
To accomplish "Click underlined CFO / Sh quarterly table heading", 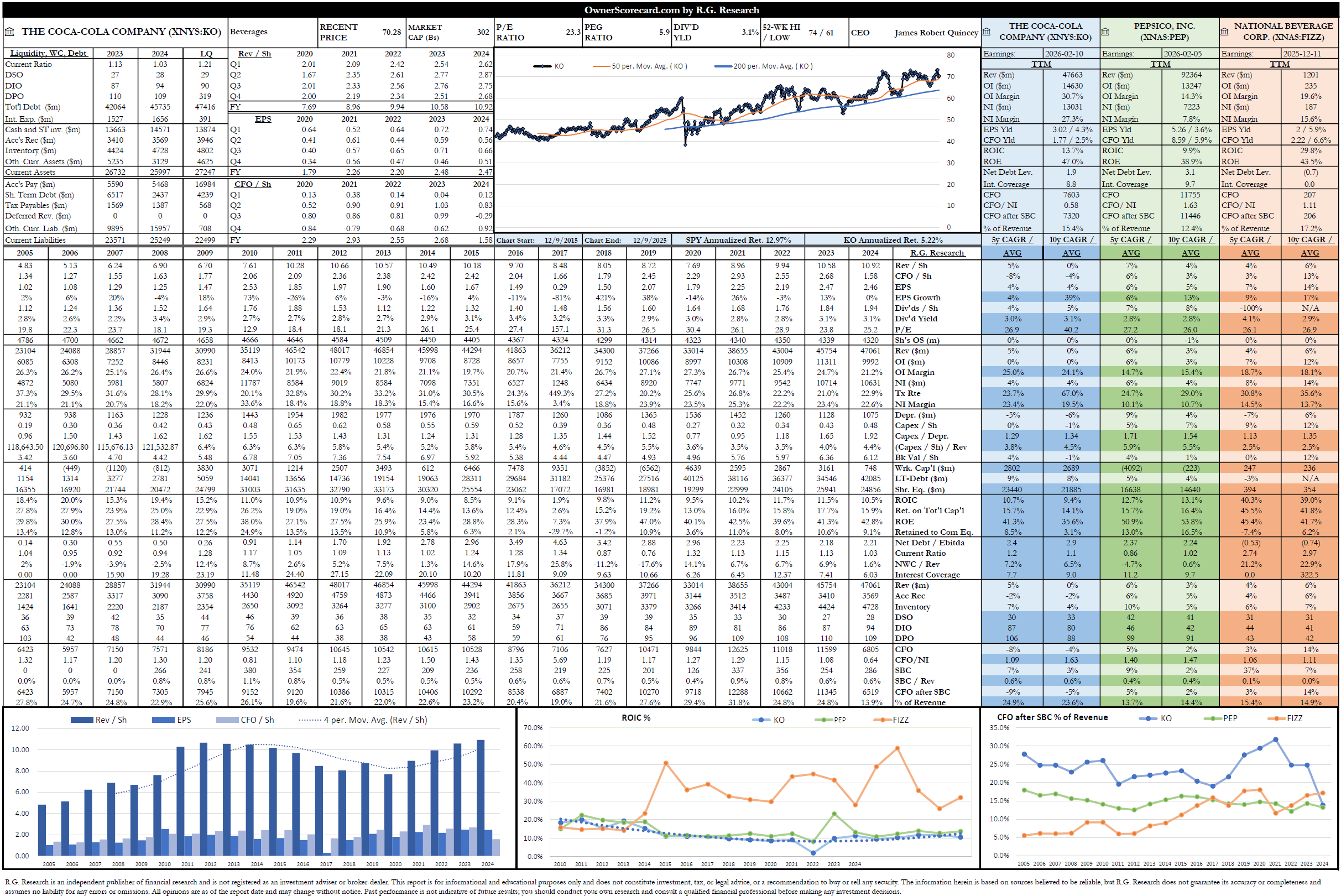I will pyautogui.click(x=253, y=184).
